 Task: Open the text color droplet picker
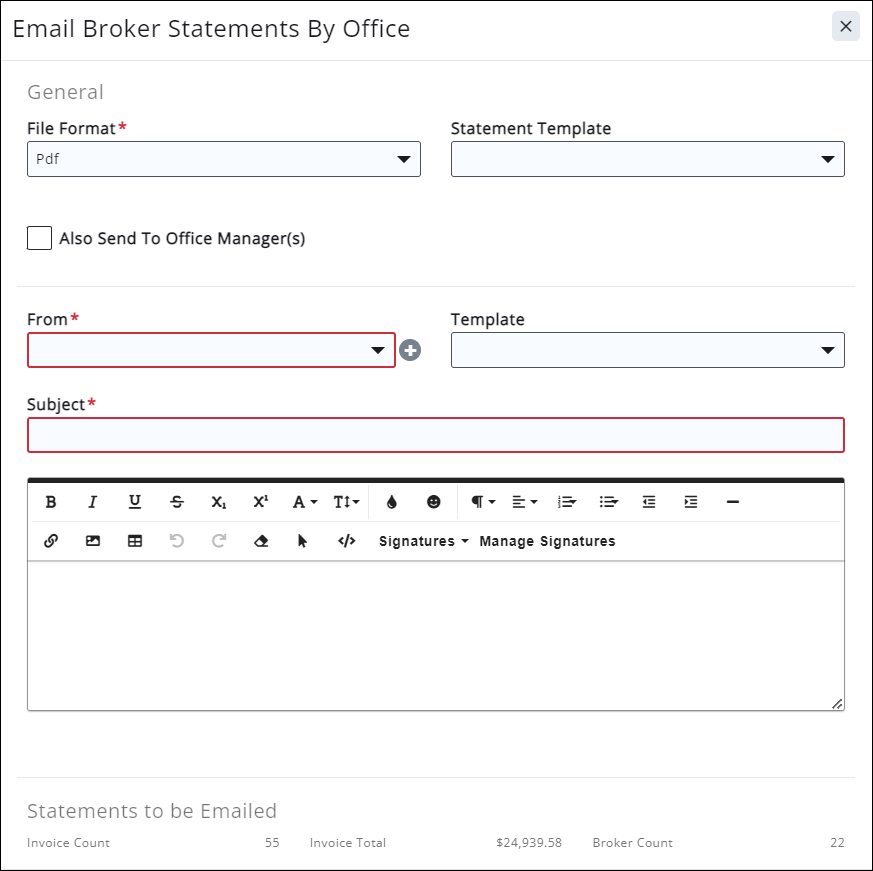[x=391, y=502]
